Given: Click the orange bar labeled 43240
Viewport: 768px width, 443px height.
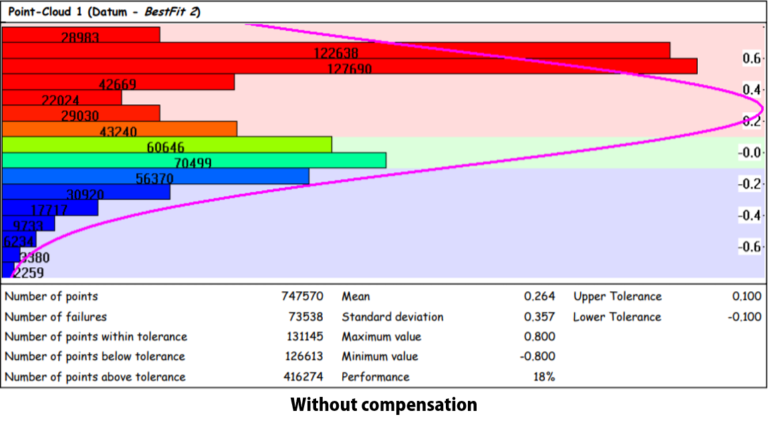Looking at the screenshot, I should point(119,129).
